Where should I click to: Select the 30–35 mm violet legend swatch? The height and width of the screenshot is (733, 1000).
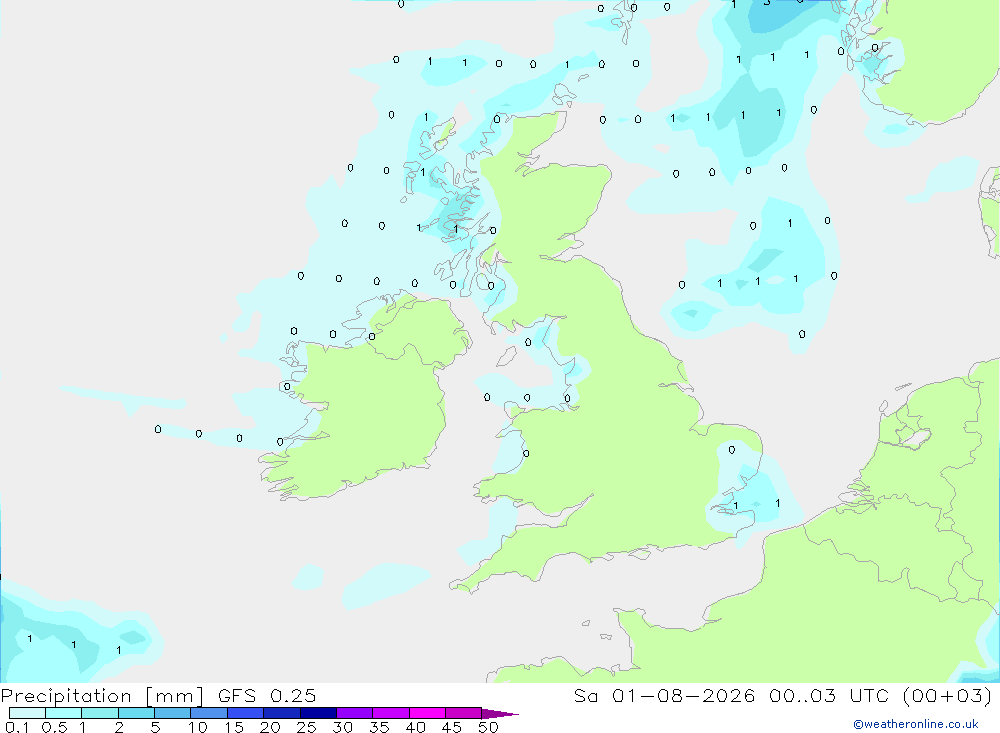click(354, 713)
